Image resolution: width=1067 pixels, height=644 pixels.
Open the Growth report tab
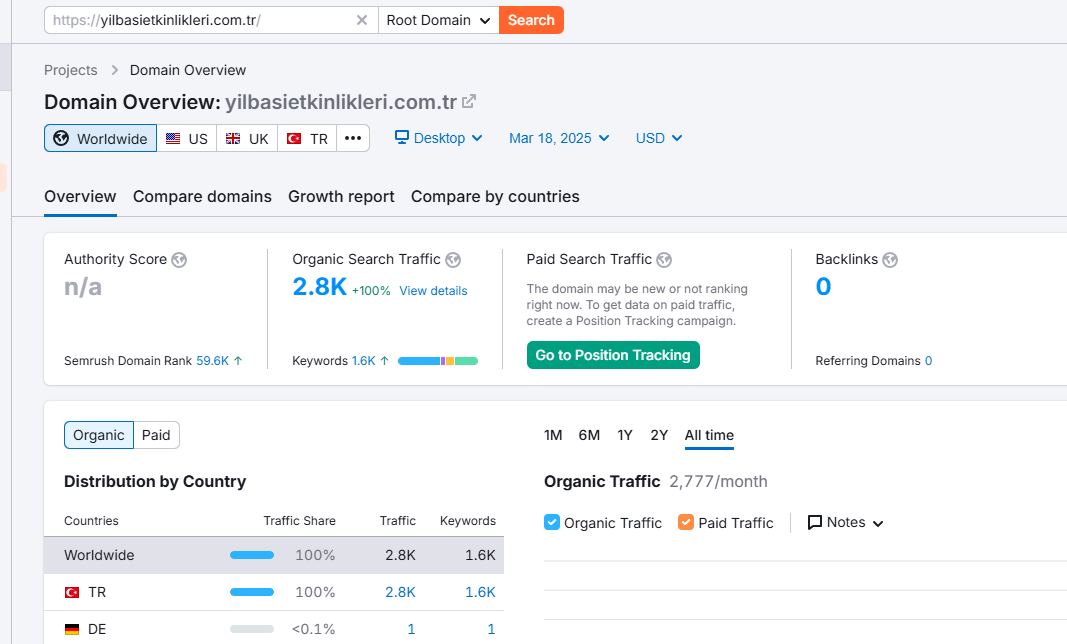pos(341,197)
